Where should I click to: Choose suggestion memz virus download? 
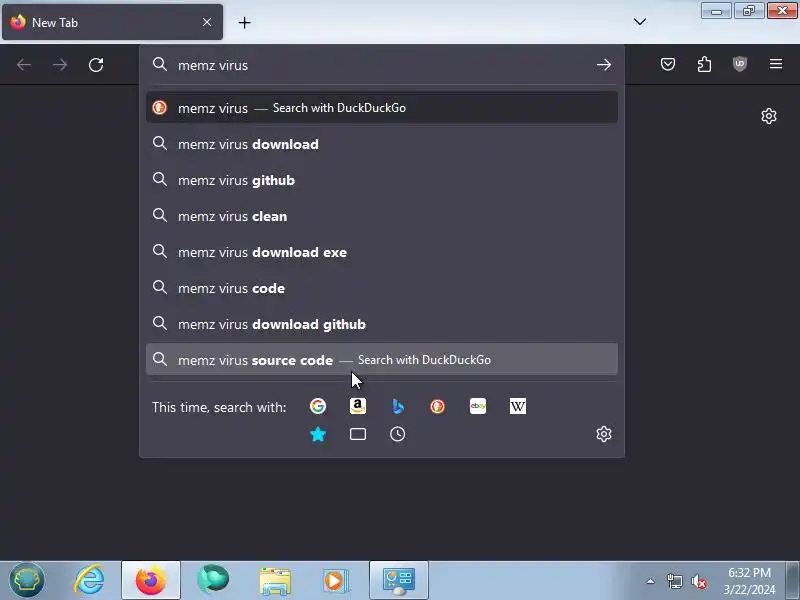coord(382,144)
